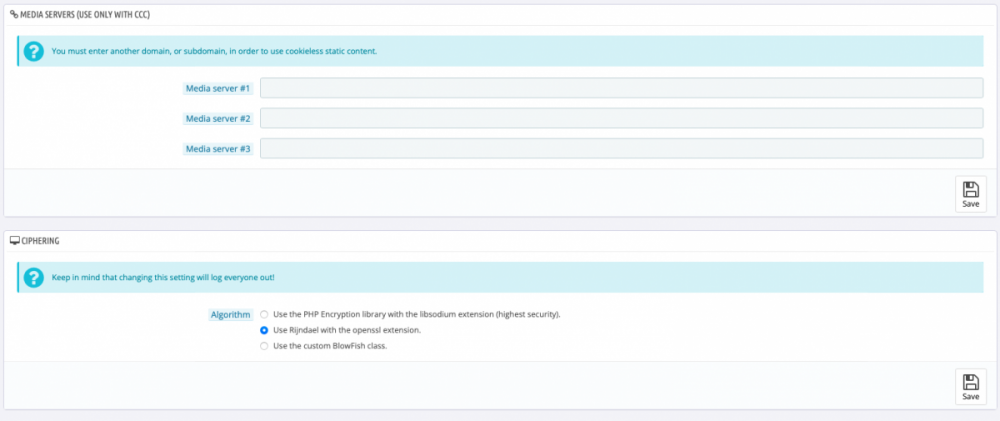Click the Media server #1 label
1000x421 pixels.
click(217, 89)
